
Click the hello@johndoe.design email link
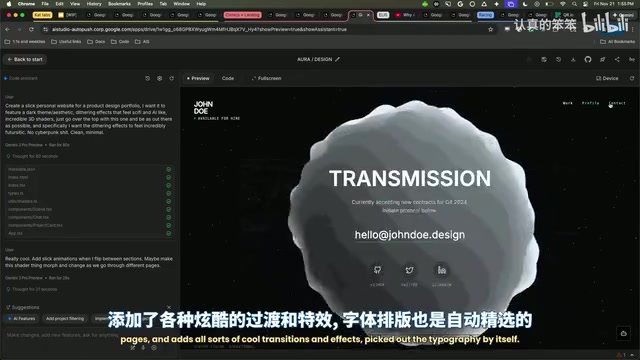pyautogui.click(x=409, y=235)
